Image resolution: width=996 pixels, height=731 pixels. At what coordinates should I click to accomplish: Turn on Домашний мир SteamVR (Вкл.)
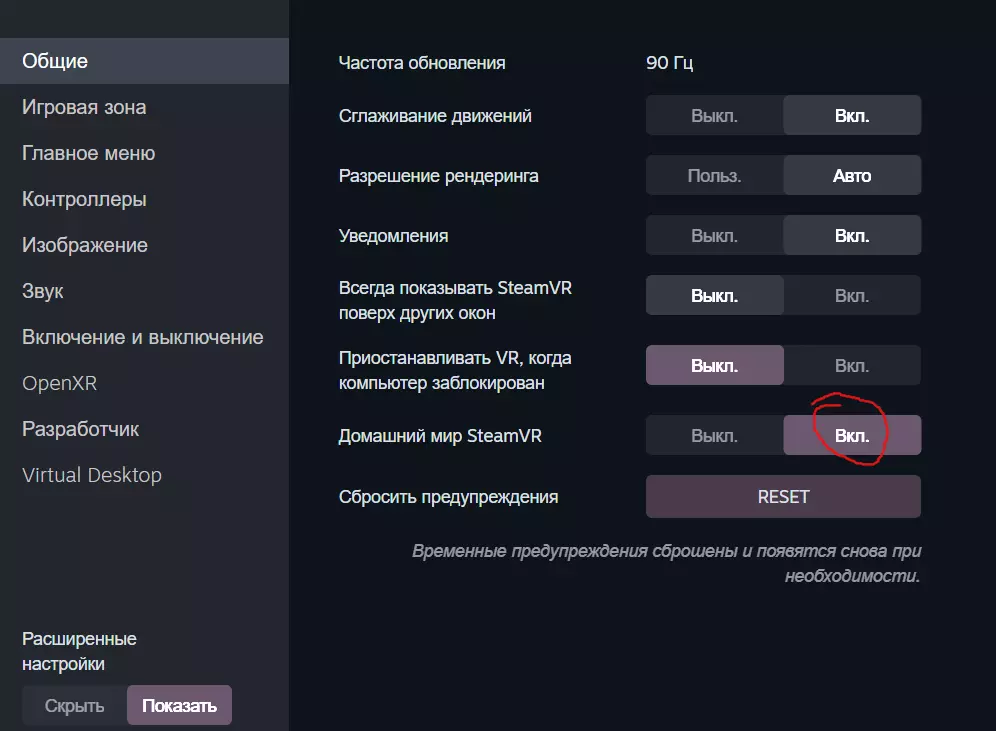point(852,435)
